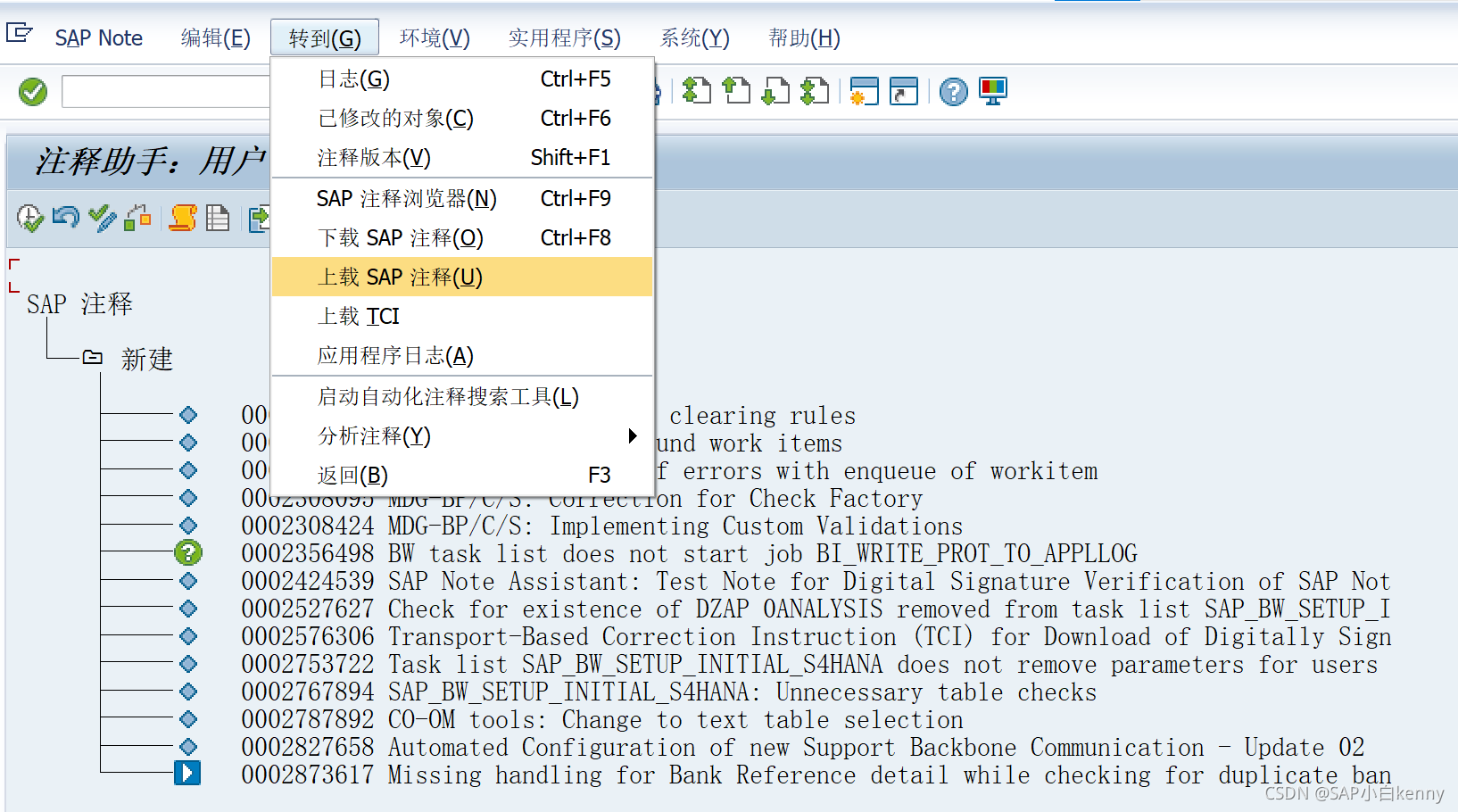The width and height of the screenshot is (1458, 812).
Task: Select 日志(G) from the menu
Action: coord(462,79)
